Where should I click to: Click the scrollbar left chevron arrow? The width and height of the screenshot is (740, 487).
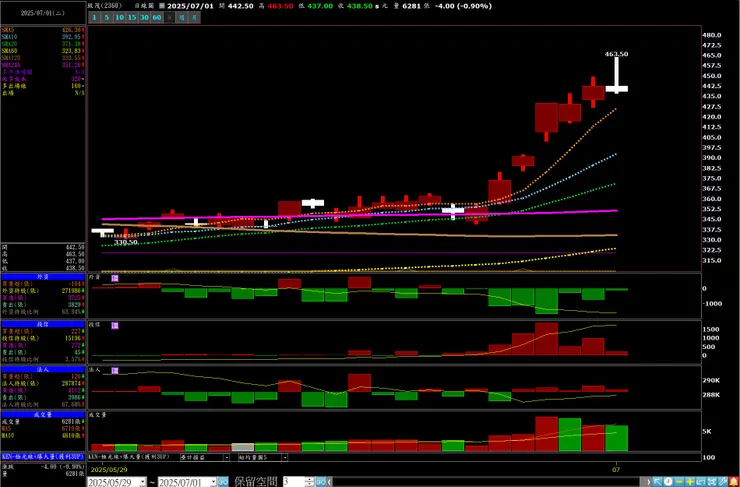pos(329,482)
